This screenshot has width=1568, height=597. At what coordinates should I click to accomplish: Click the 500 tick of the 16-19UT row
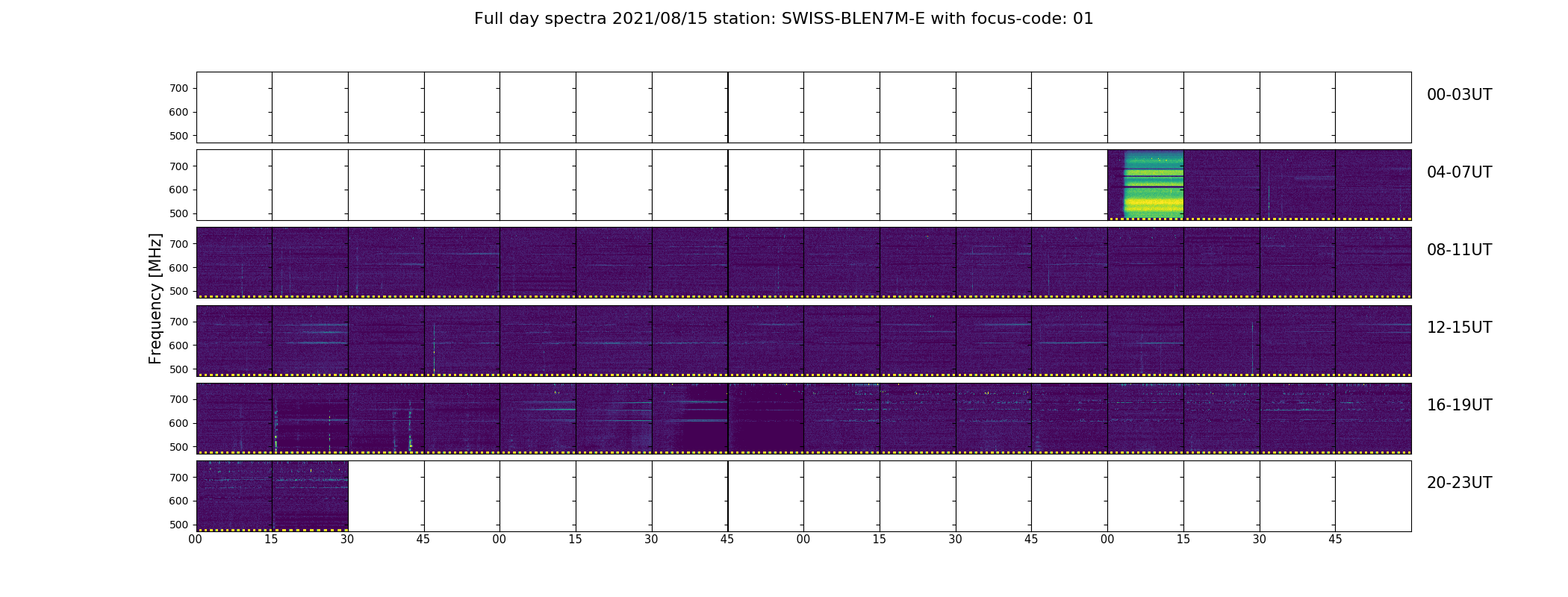click(179, 447)
